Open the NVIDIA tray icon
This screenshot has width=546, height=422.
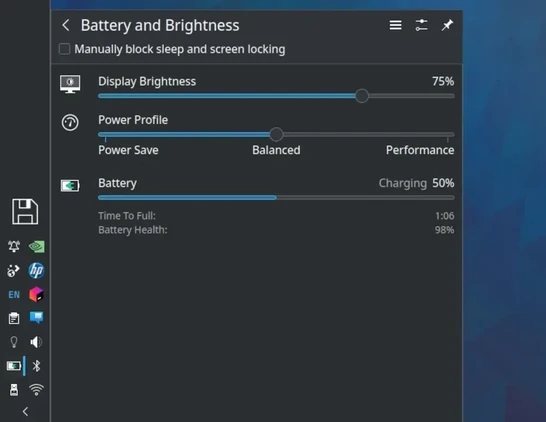(x=36, y=247)
